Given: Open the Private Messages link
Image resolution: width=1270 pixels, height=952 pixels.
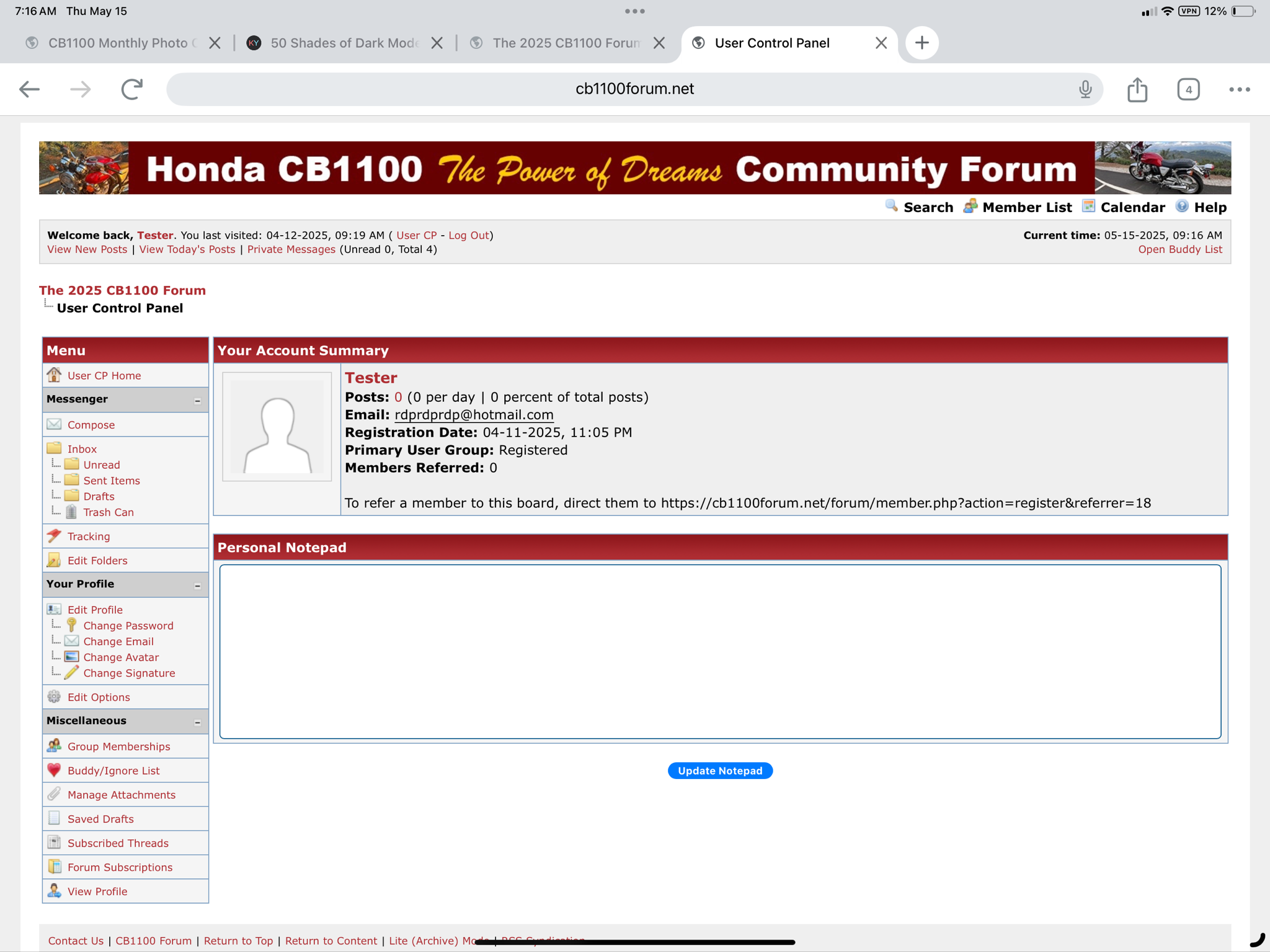Looking at the screenshot, I should click(x=291, y=249).
